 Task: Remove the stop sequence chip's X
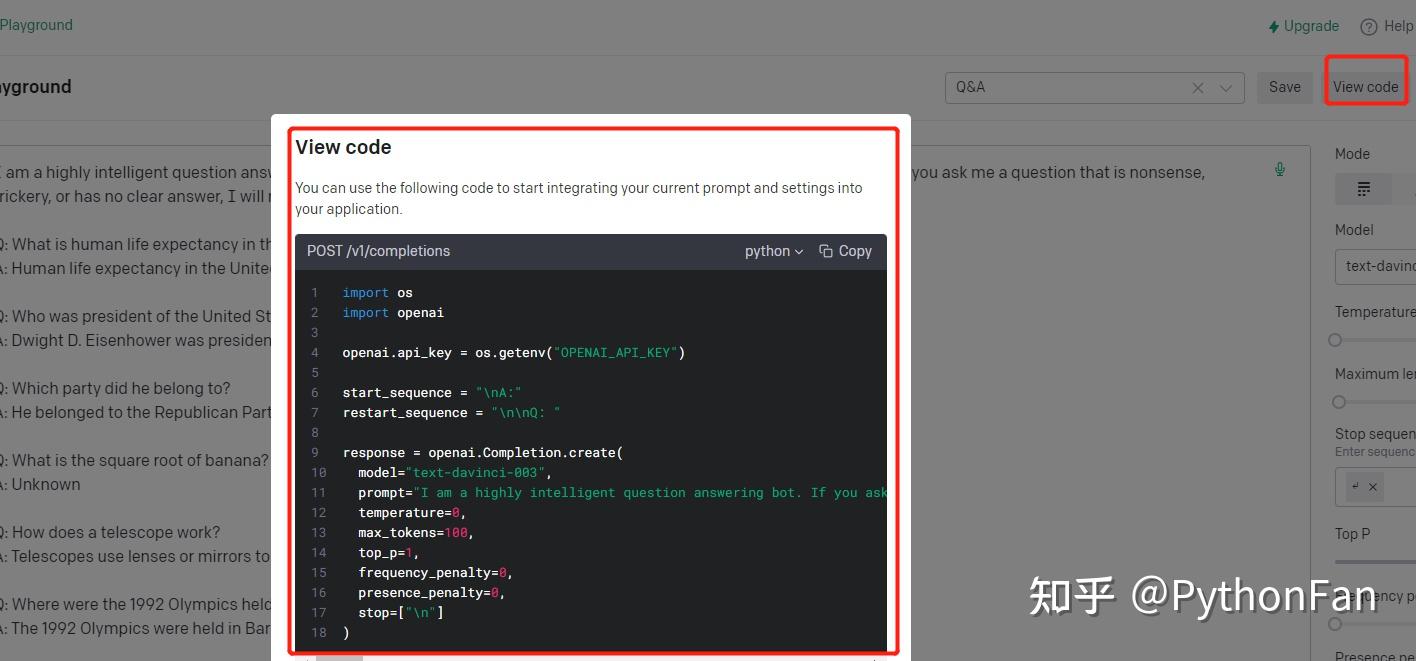click(1373, 487)
